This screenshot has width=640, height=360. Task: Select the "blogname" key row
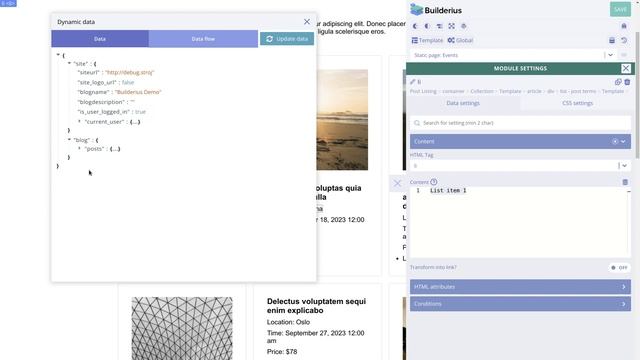[94, 92]
